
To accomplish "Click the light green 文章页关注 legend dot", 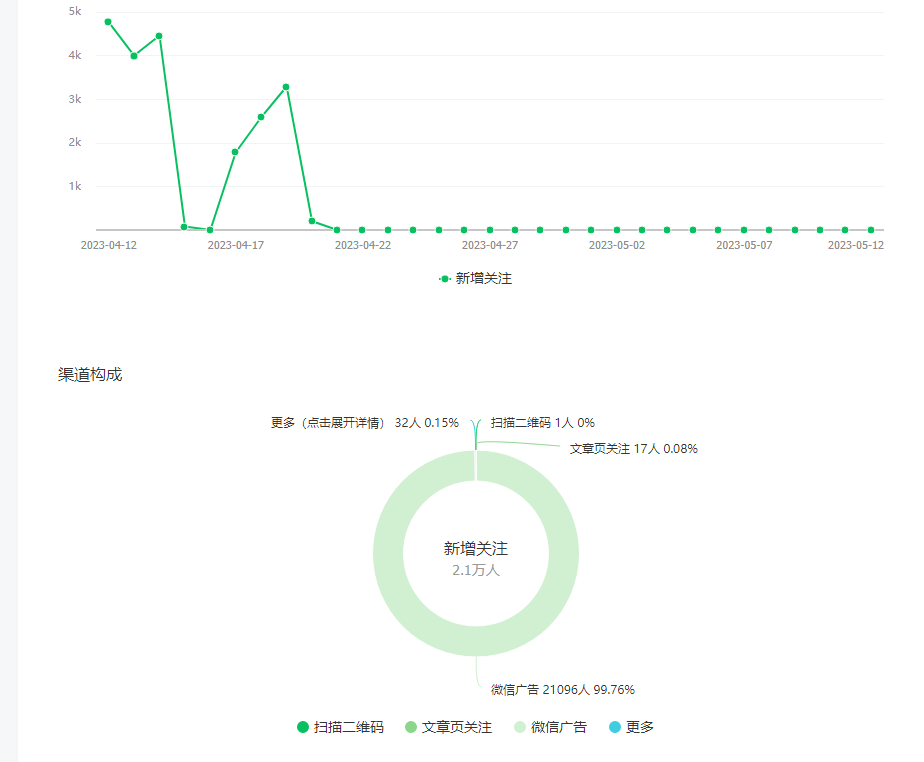I will click(411, 727).
